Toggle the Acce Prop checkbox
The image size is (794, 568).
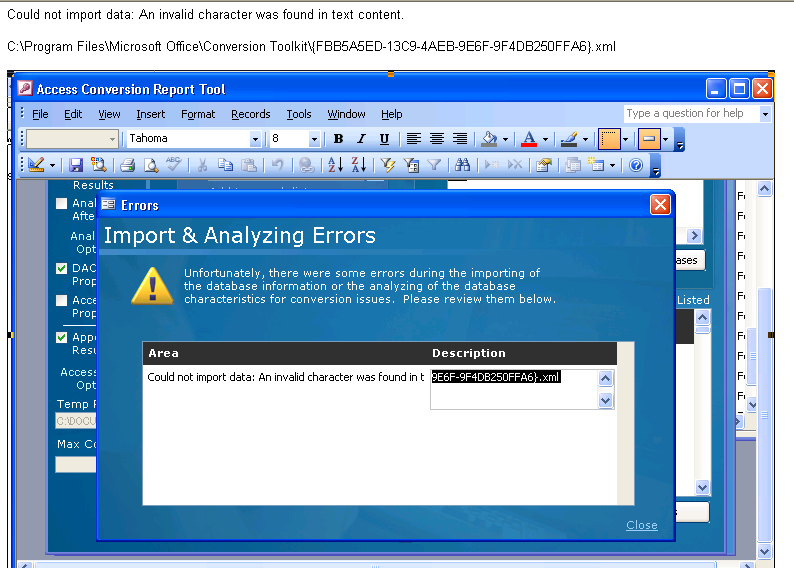click(61, 301)
